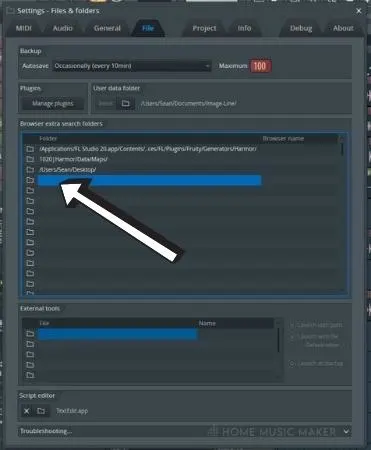
Task: Close the Settings window with X
Action: click(359, 11)
